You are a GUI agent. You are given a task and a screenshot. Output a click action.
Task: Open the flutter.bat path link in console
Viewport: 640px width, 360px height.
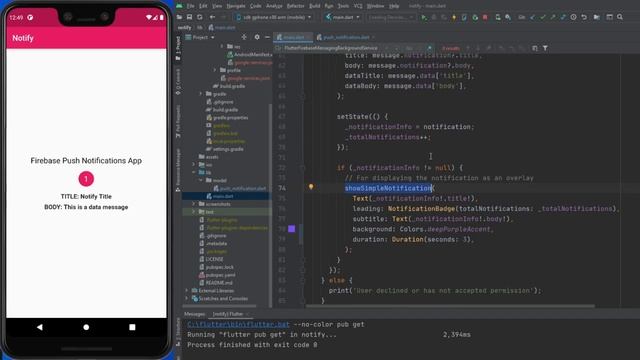(x=238, y=324)
